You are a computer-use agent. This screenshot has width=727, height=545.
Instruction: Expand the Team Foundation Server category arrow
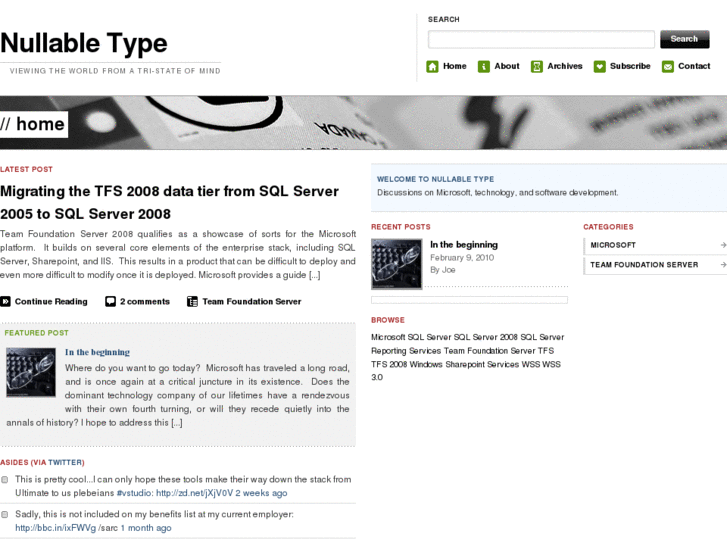722,265
